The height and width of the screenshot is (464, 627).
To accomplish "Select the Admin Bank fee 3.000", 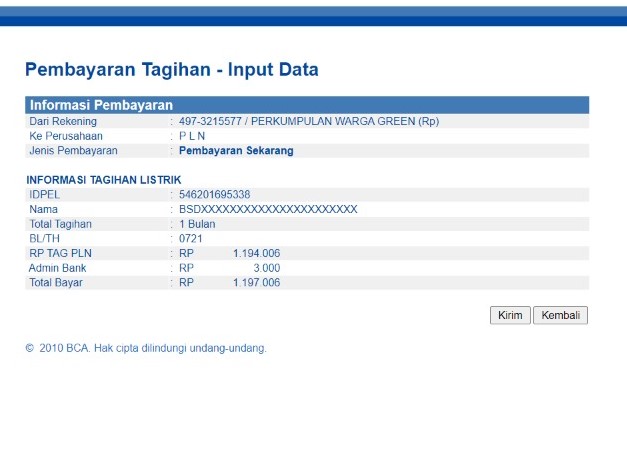I will [x=266, y=268].
